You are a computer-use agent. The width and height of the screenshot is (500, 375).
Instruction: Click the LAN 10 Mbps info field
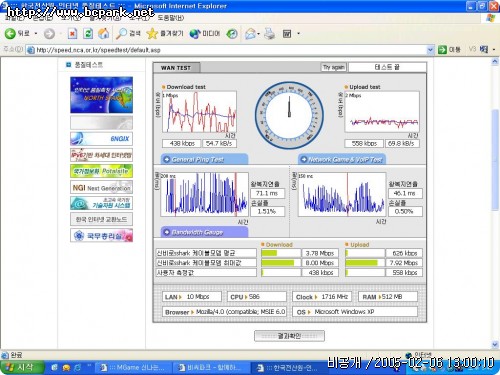click(x=192, y=297)
